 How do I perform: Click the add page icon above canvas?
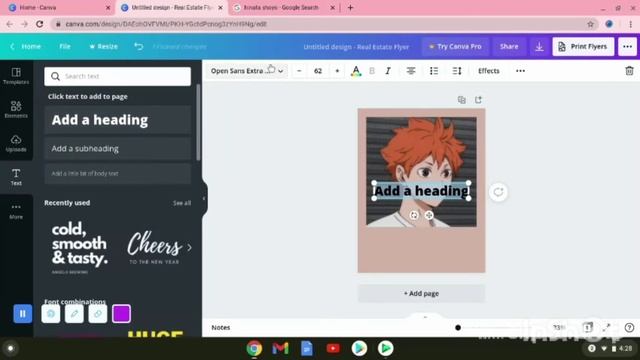click(478, 100)
